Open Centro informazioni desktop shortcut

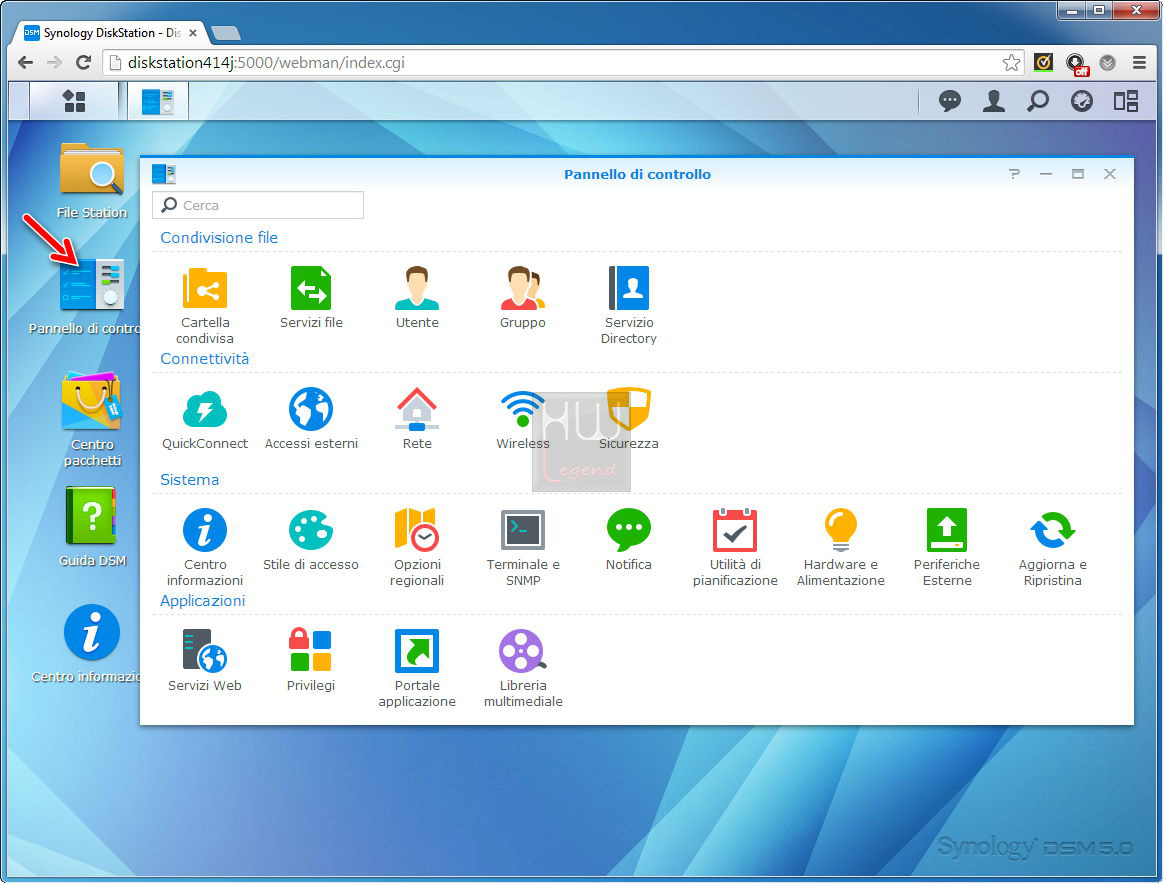coord(92,644)
